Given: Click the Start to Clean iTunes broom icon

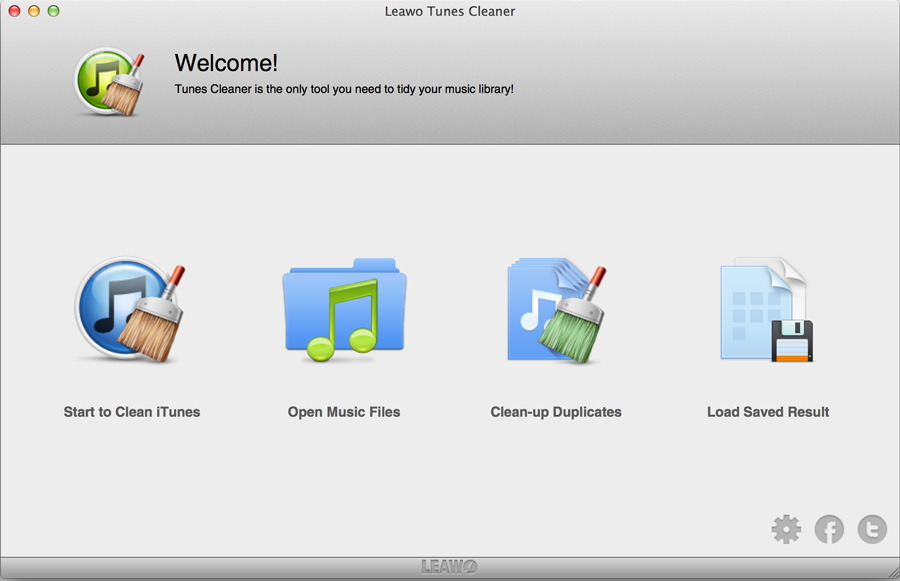Looking at the screenshot, I should coord(130,310).
